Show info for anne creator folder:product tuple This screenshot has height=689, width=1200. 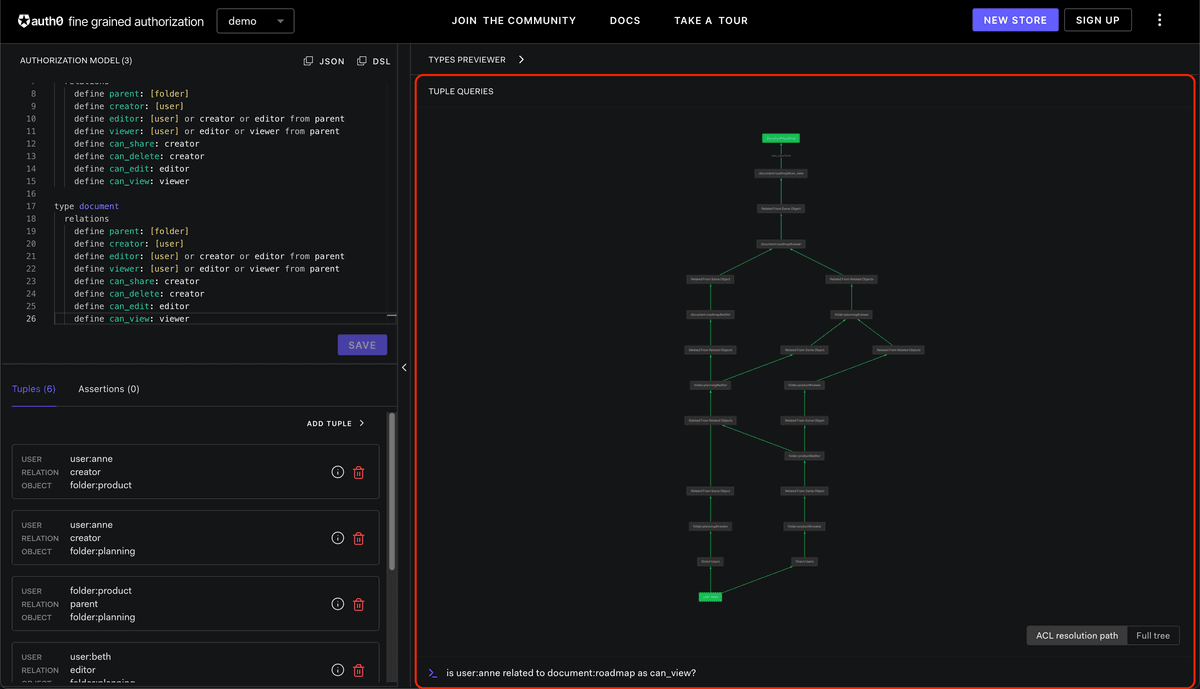click(x=338, y=472)
